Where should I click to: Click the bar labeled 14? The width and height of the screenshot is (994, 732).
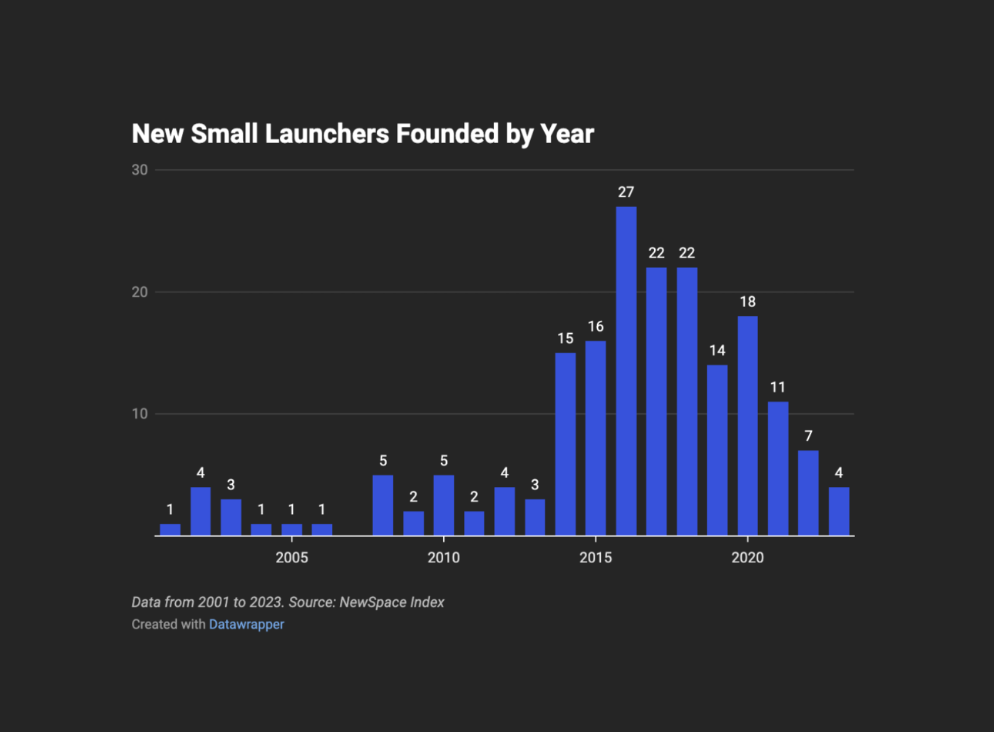[718, 450]
